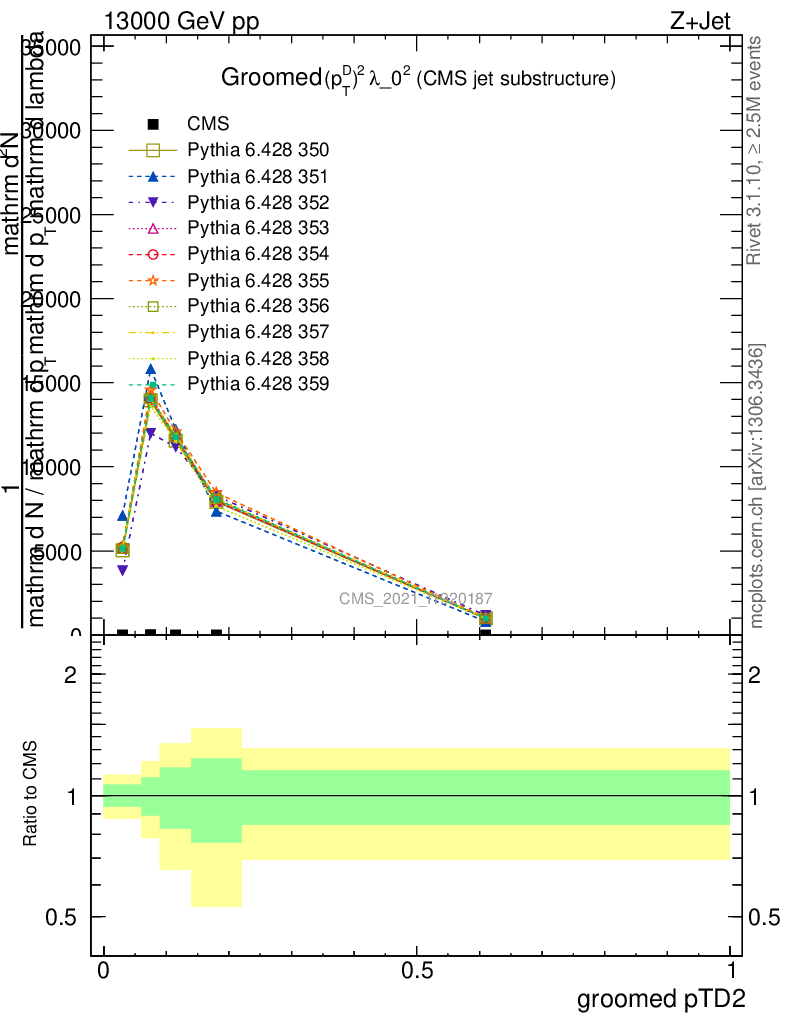
Task: Click the black square CMS legend marker
Action: [x=153, y=124]
